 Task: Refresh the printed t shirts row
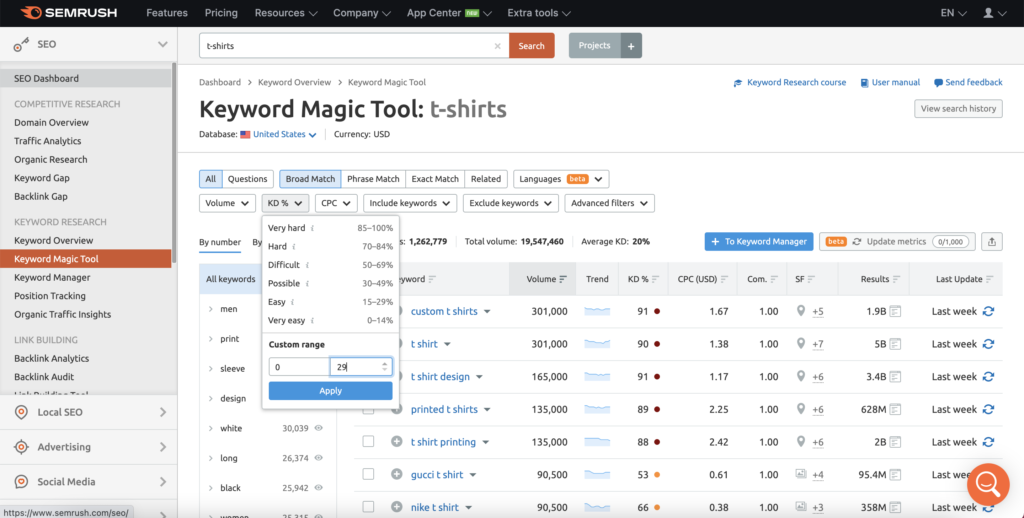(x=988, y=410)
